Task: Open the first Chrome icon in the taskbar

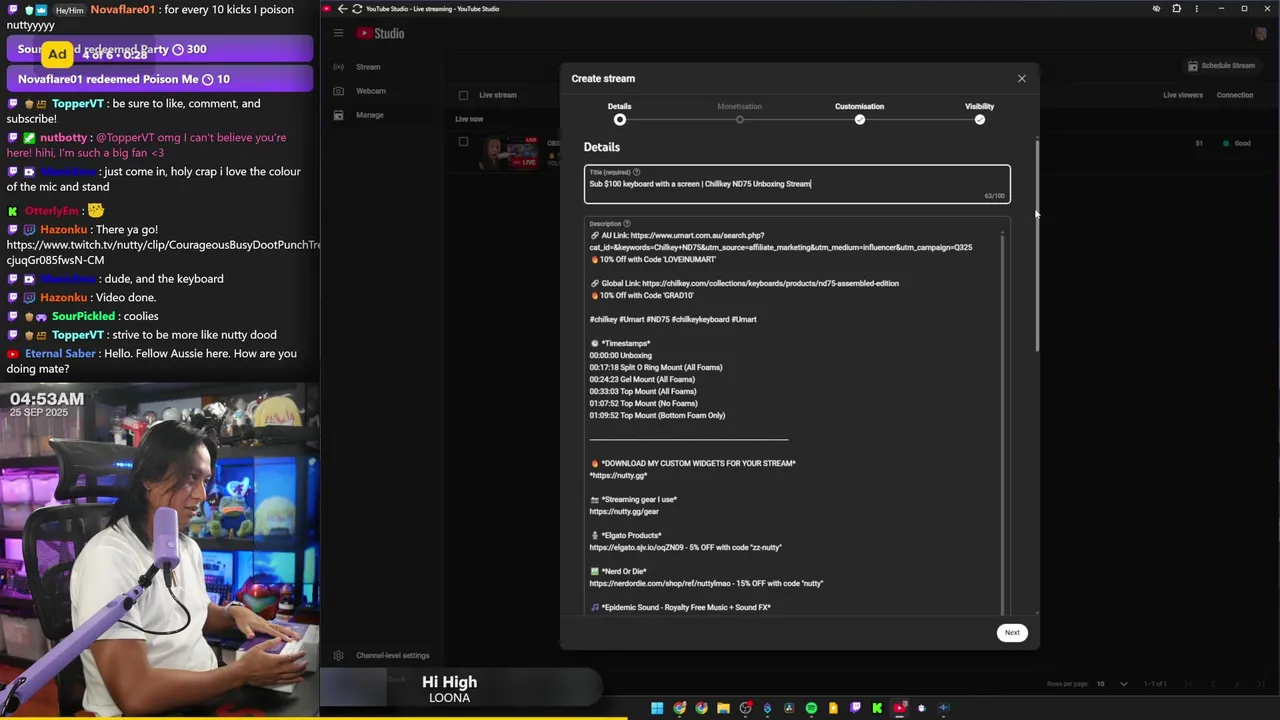Action: 679,708
